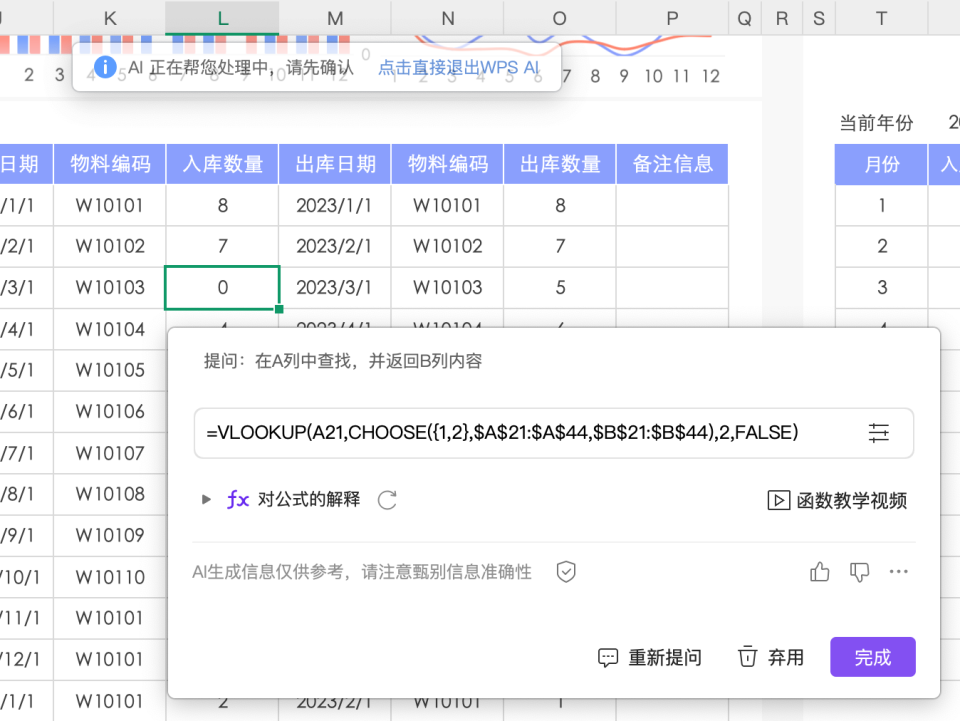Give a thumbs down to the AI result
Viewport: 960px width, 721px height.
point(858,571)
